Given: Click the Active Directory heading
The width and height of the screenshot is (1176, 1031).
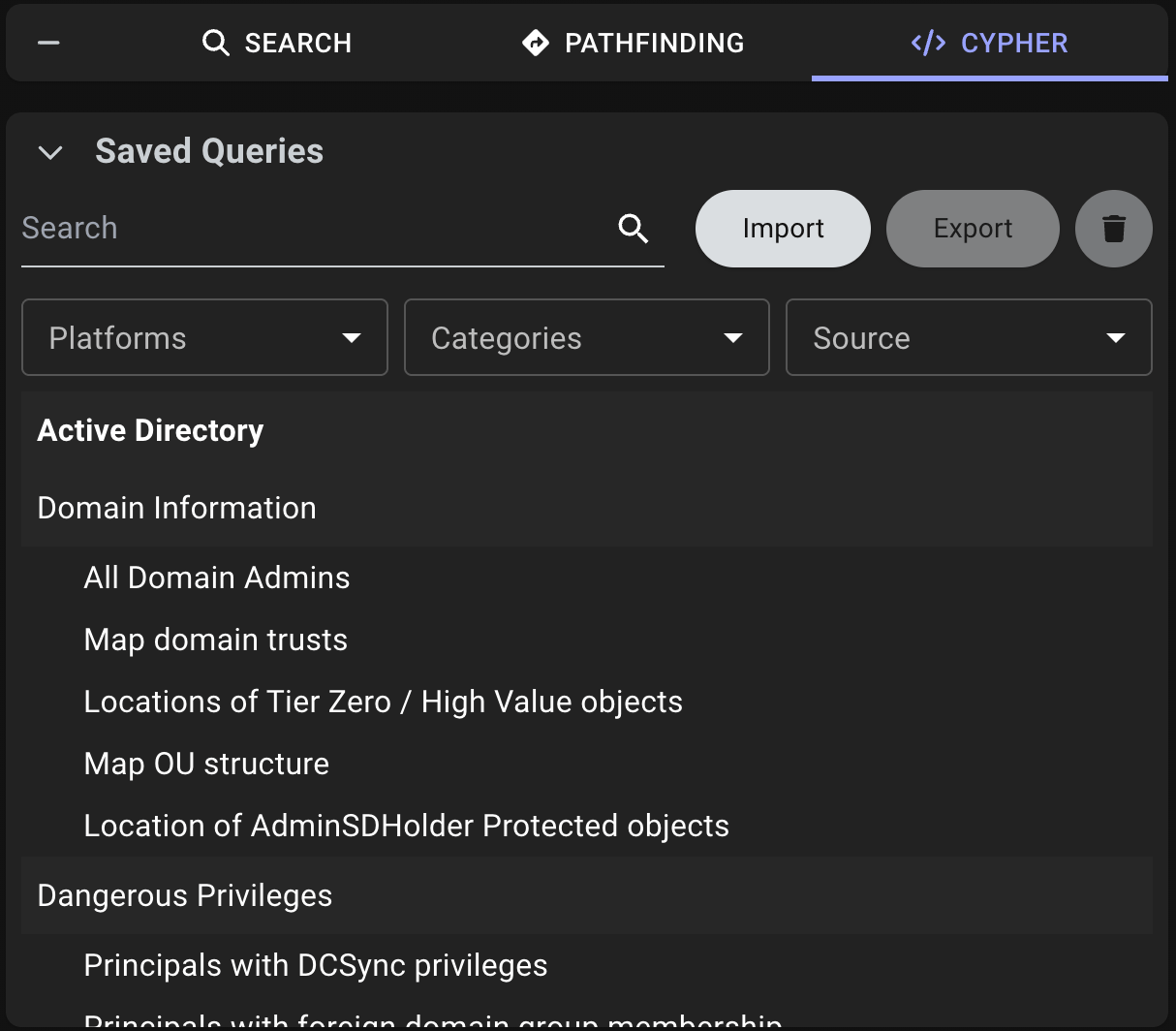Looking at the screenshot, I should (x=150, y=430).
